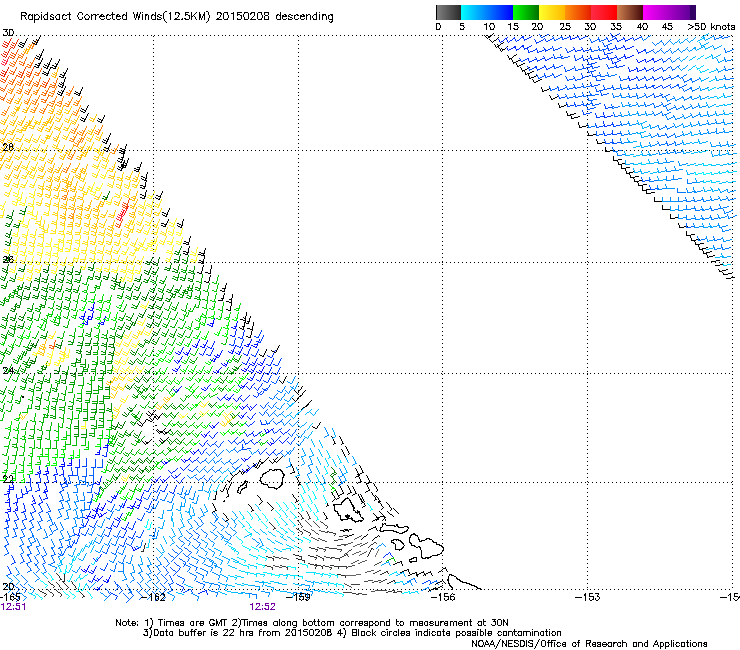Click the Molokai island outline

pos(395,529)
